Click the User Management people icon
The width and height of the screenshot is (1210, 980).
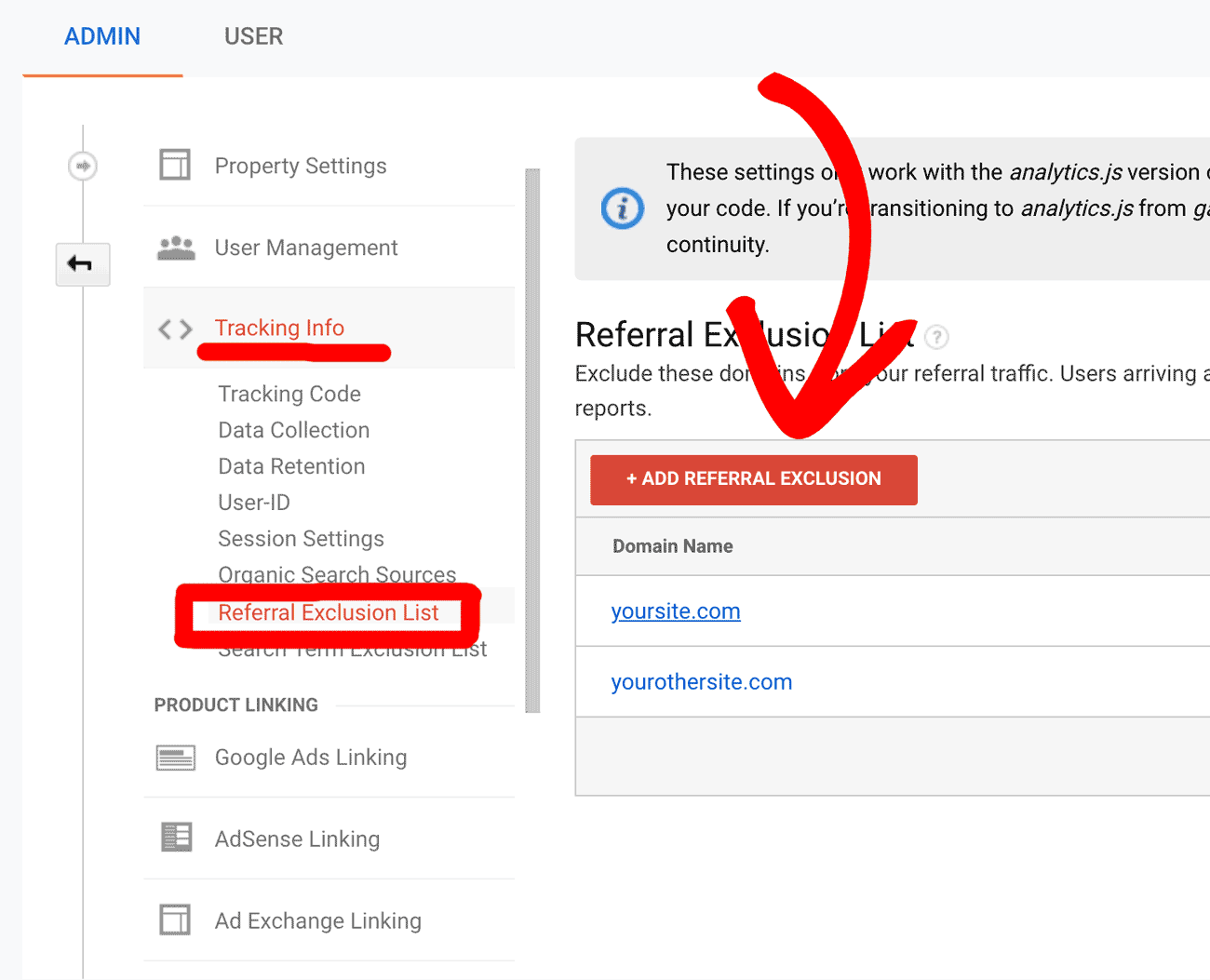click(x=176, y=248)
